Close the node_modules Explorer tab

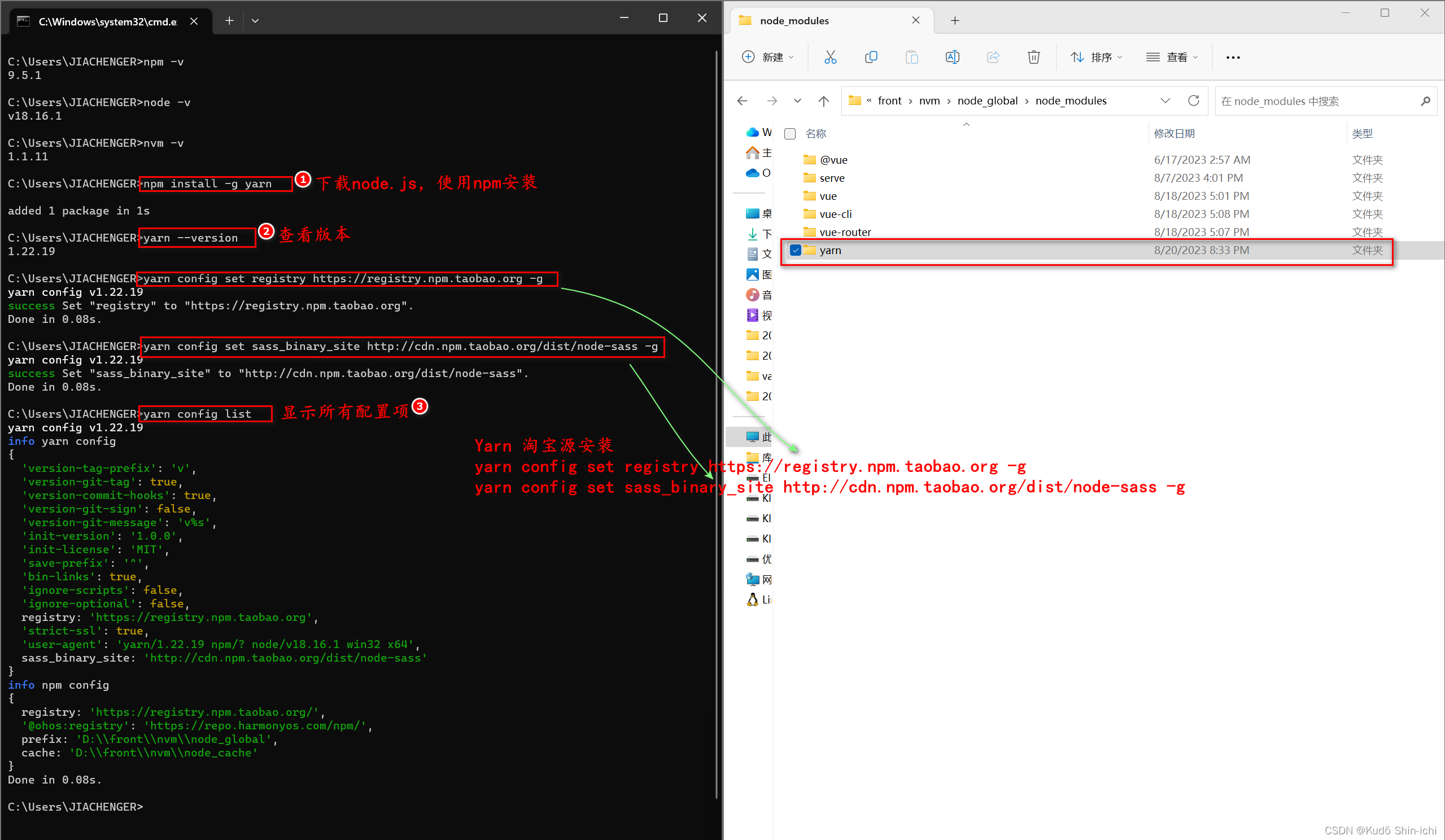tap(916, 21)
